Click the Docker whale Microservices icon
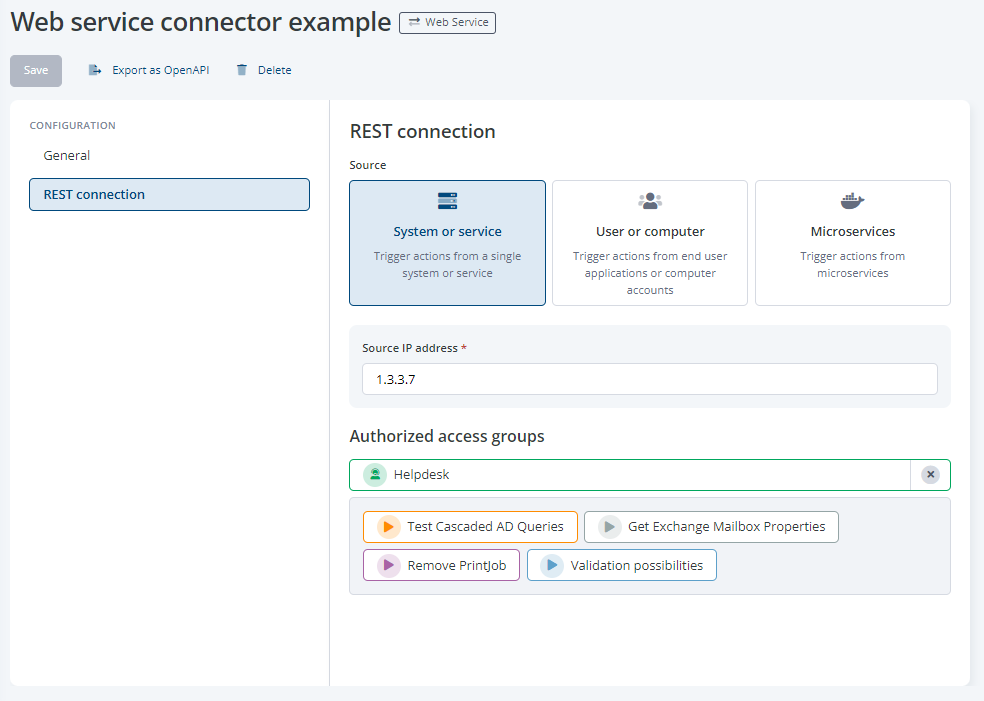Viewport: 984px width, 701px height. 852,201
